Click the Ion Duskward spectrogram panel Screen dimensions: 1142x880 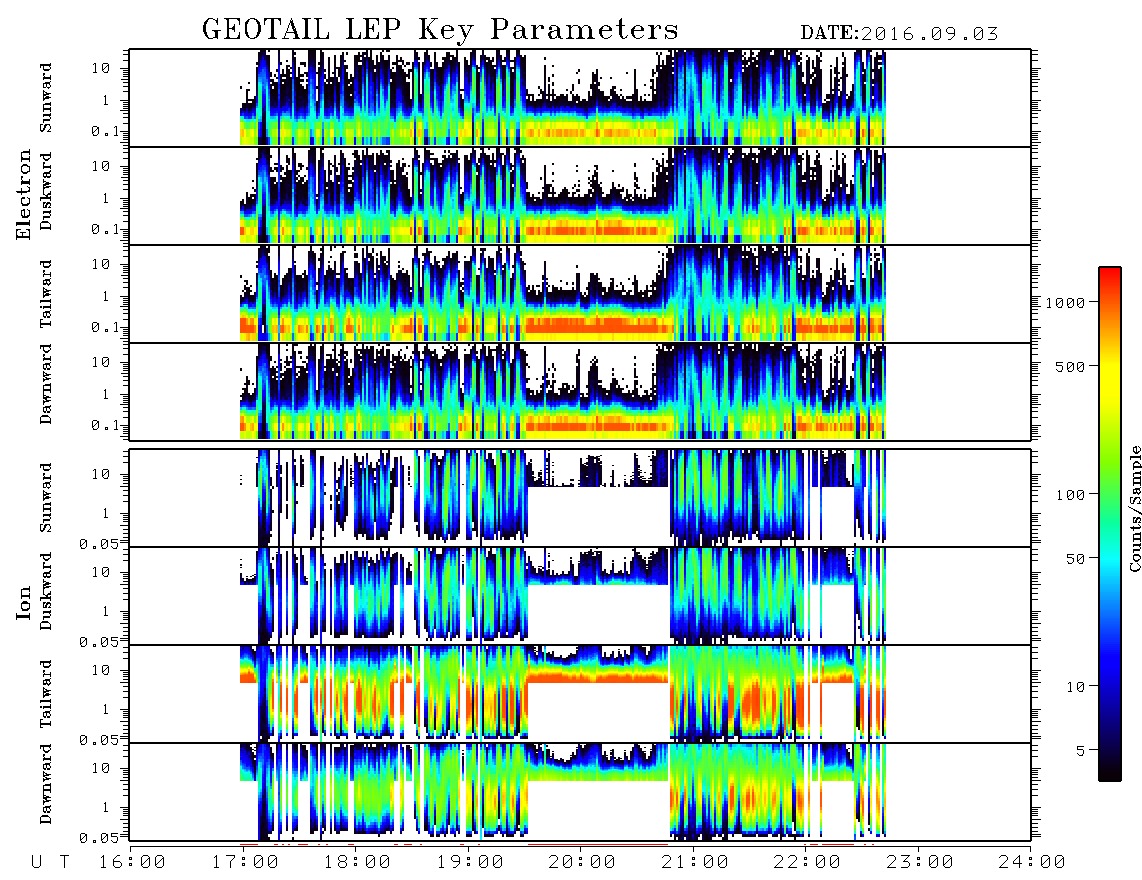point(580,595)
